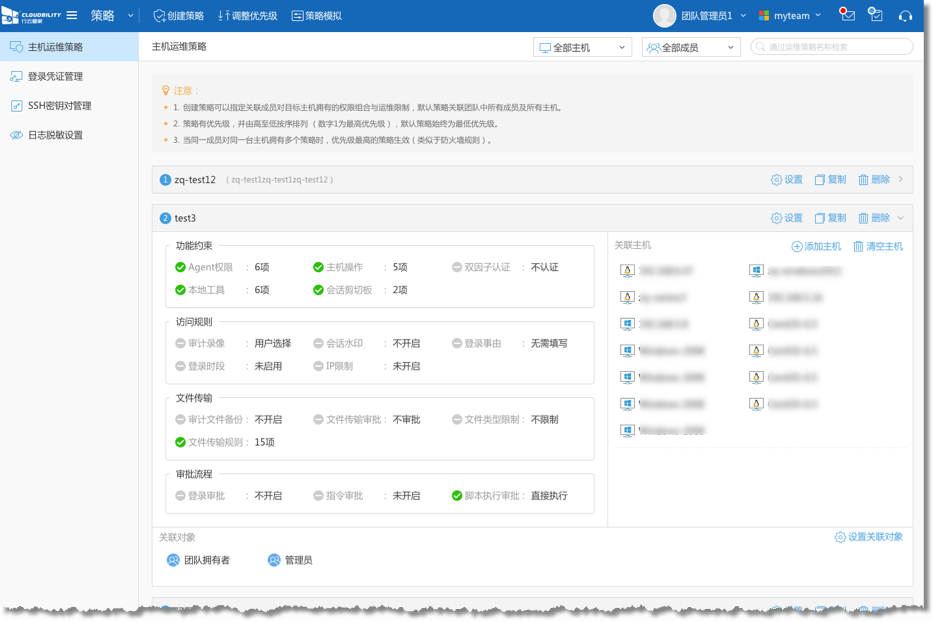Click the last Windows host icon in 关联主机
This screenshot has width=933, height=622.
coord(627,431)
